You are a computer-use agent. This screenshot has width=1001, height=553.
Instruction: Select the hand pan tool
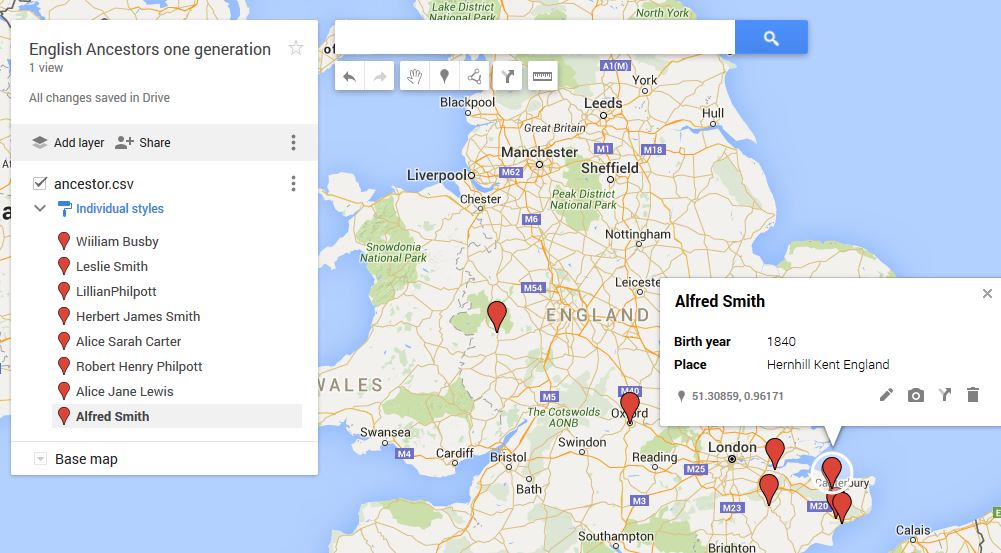tap(415, 77)
